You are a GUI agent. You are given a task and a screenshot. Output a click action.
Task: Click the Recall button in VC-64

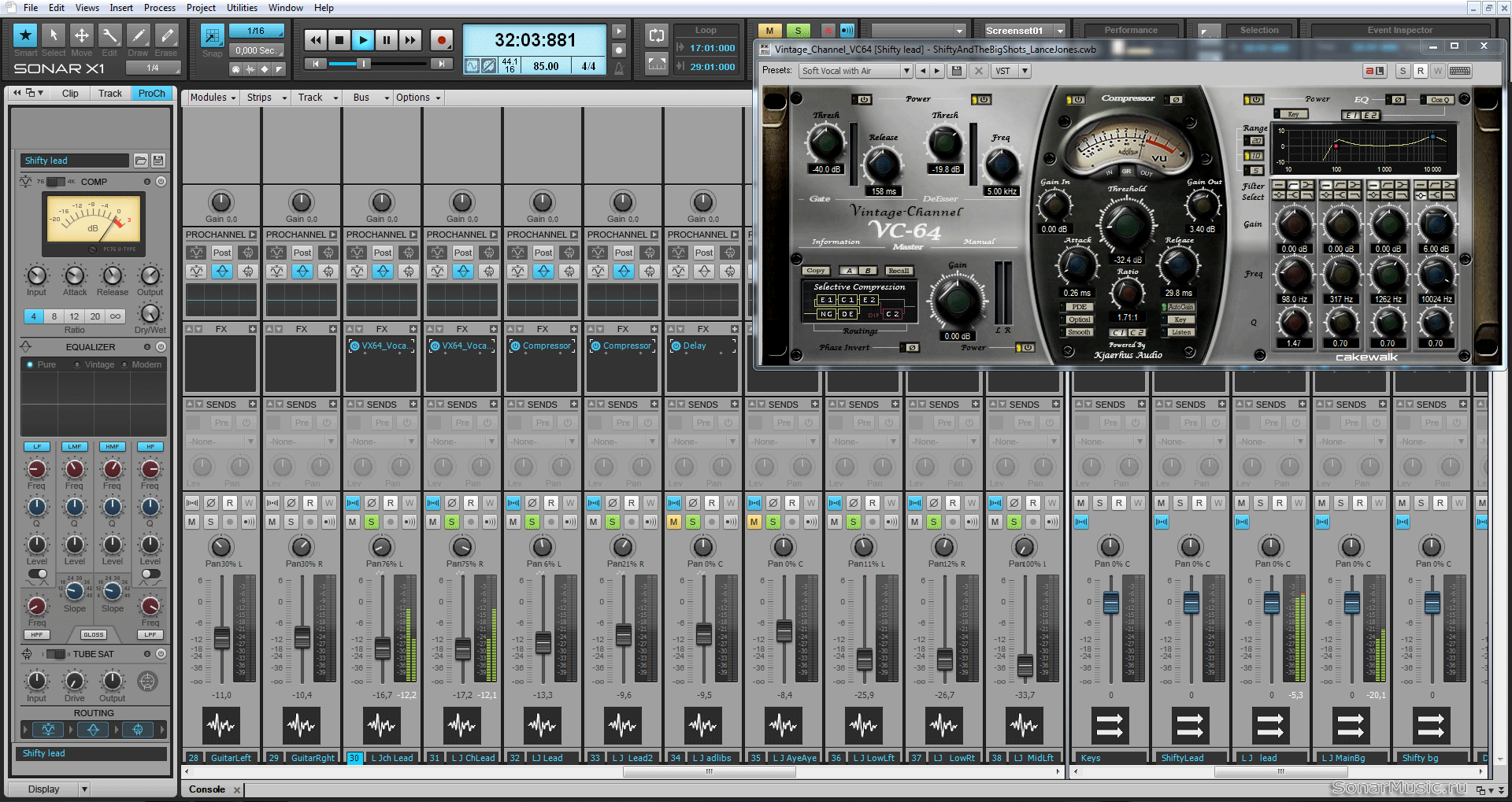point(899,271)
